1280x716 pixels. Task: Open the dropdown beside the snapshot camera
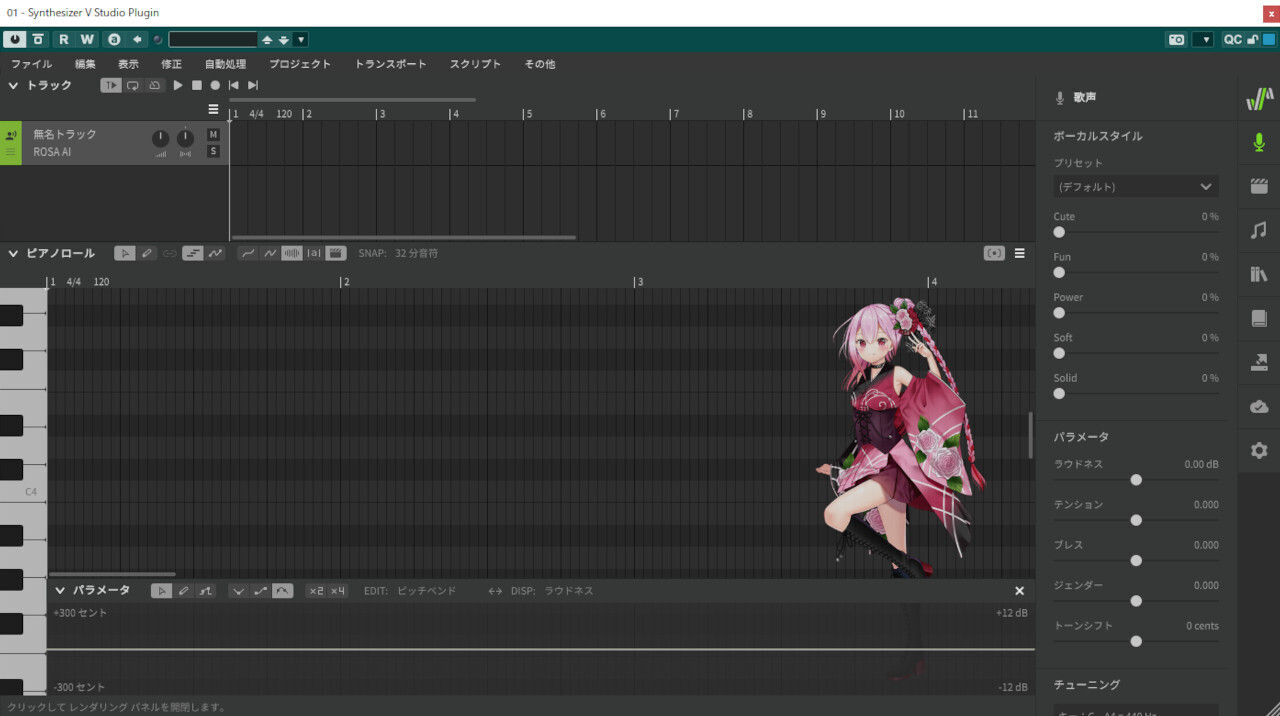[x=1203, y=39]
